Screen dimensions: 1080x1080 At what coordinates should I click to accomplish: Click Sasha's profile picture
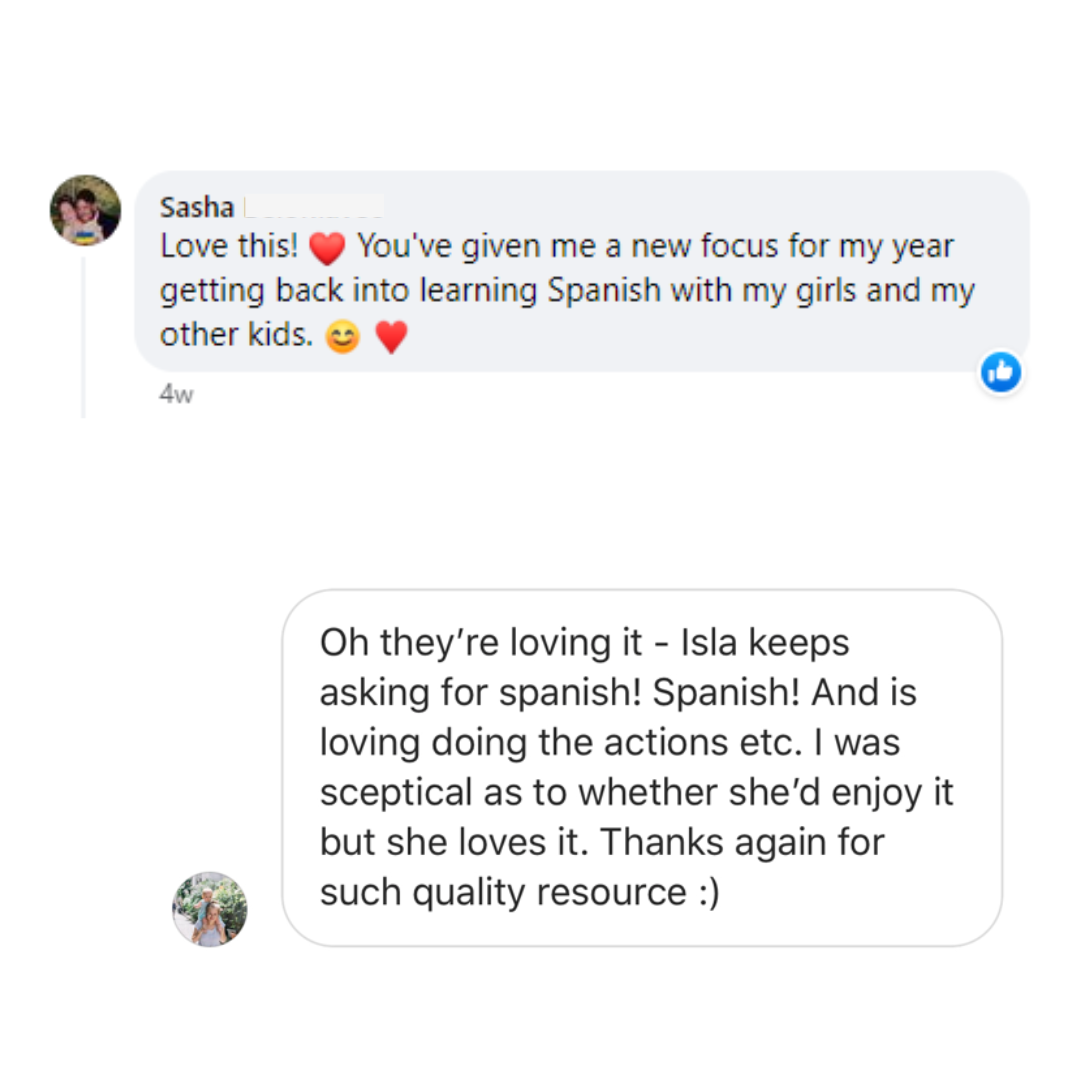85,210
